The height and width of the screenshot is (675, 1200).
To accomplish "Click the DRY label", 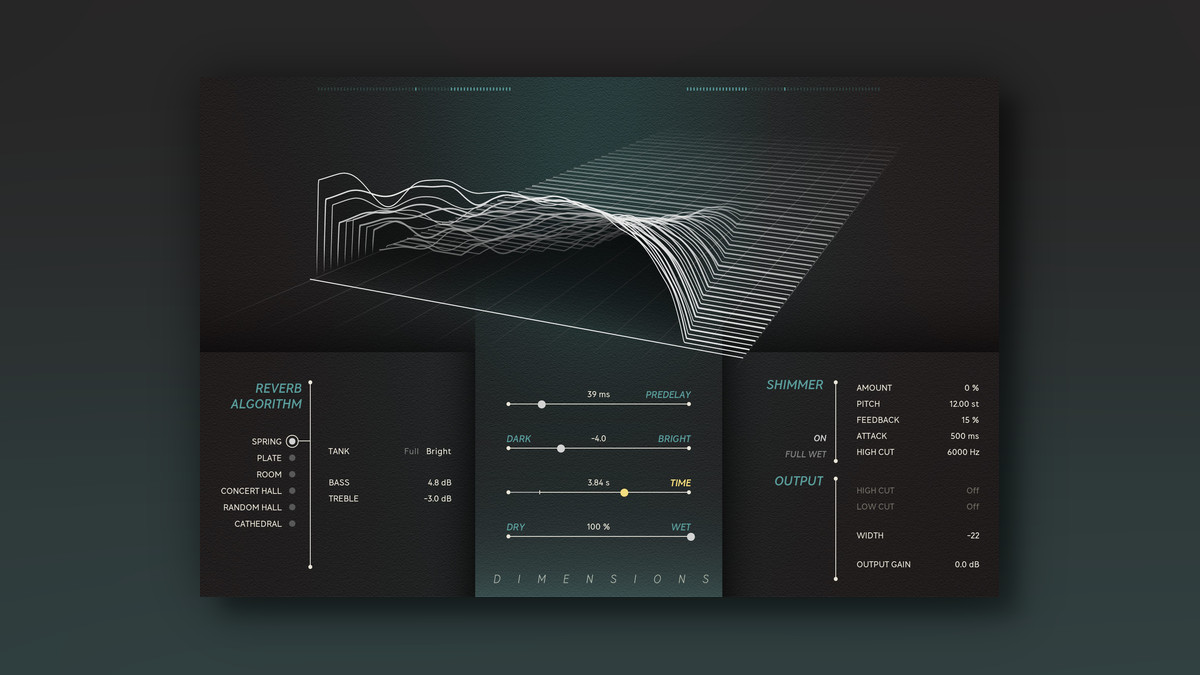I will 515,526.
